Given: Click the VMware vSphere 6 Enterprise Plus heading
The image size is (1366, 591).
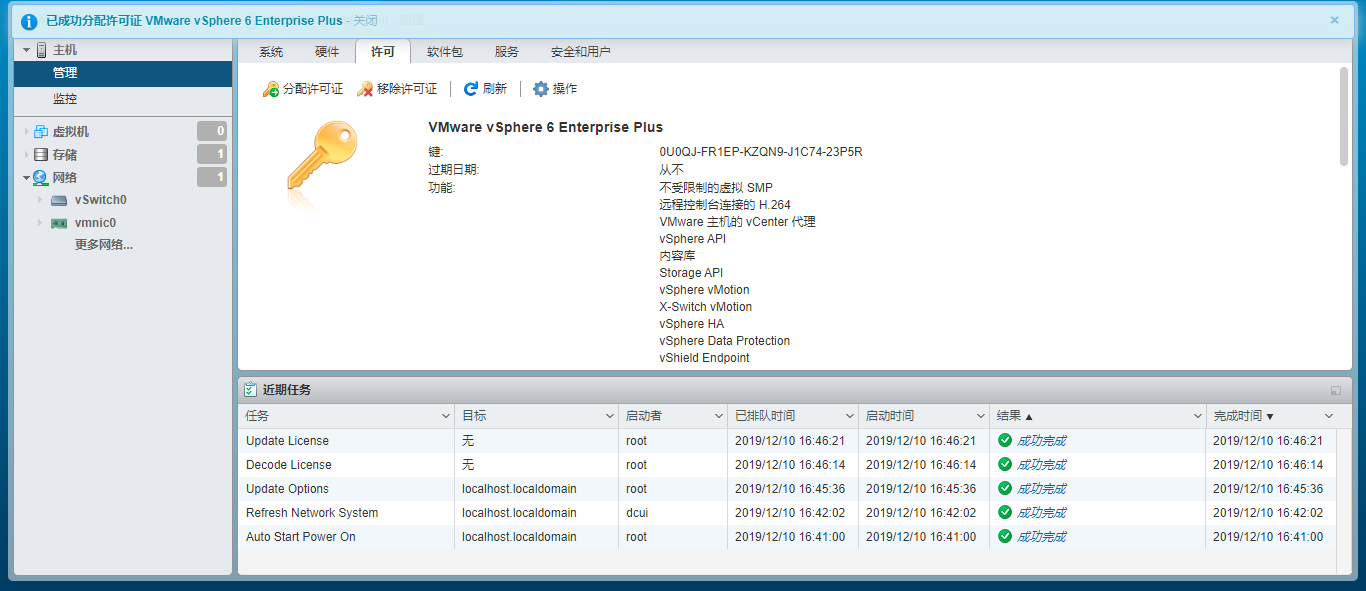Looking at the screenshot, I should pyautogui.click(x=545, y=127).
